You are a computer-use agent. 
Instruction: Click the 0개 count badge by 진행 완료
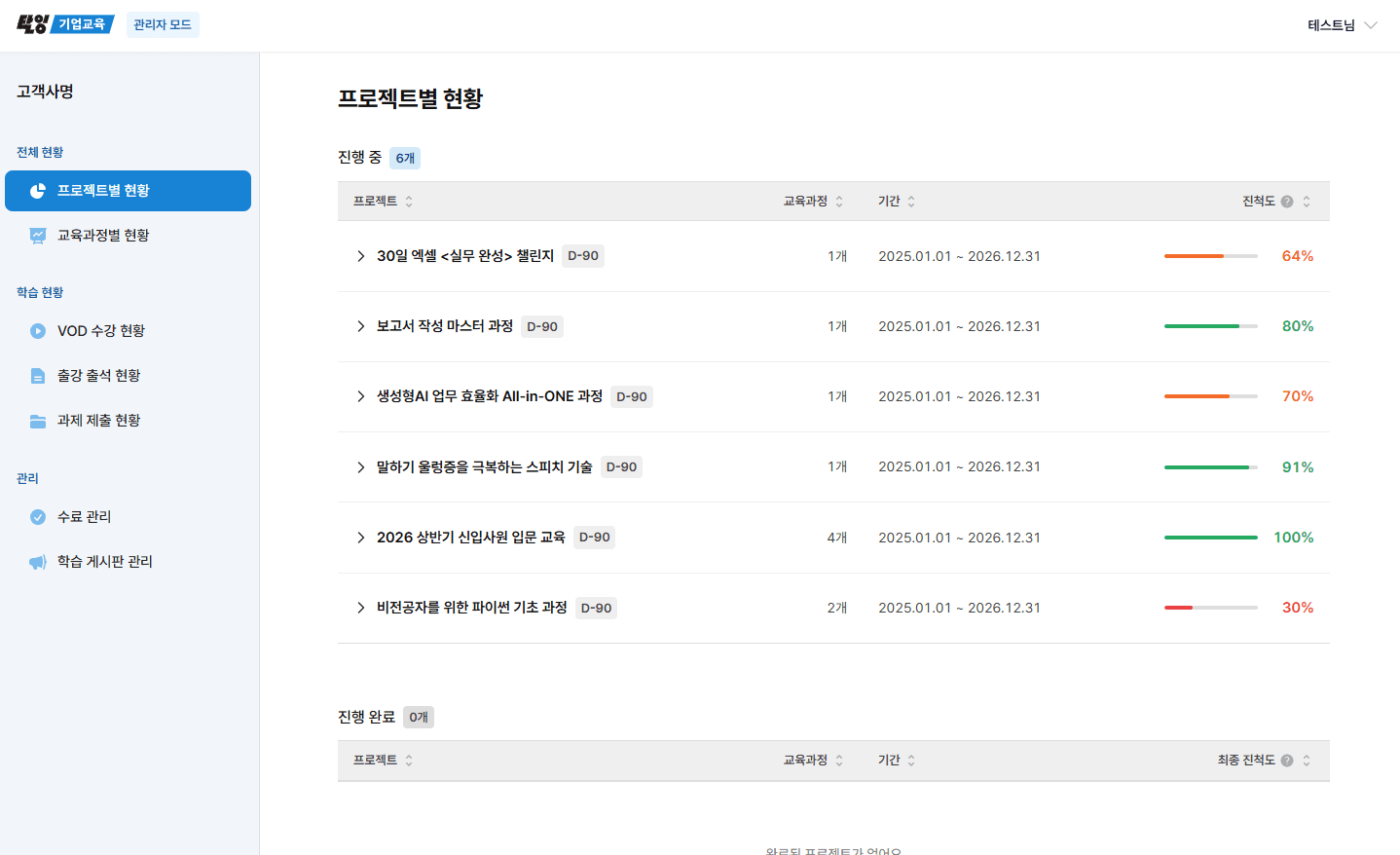419,717
